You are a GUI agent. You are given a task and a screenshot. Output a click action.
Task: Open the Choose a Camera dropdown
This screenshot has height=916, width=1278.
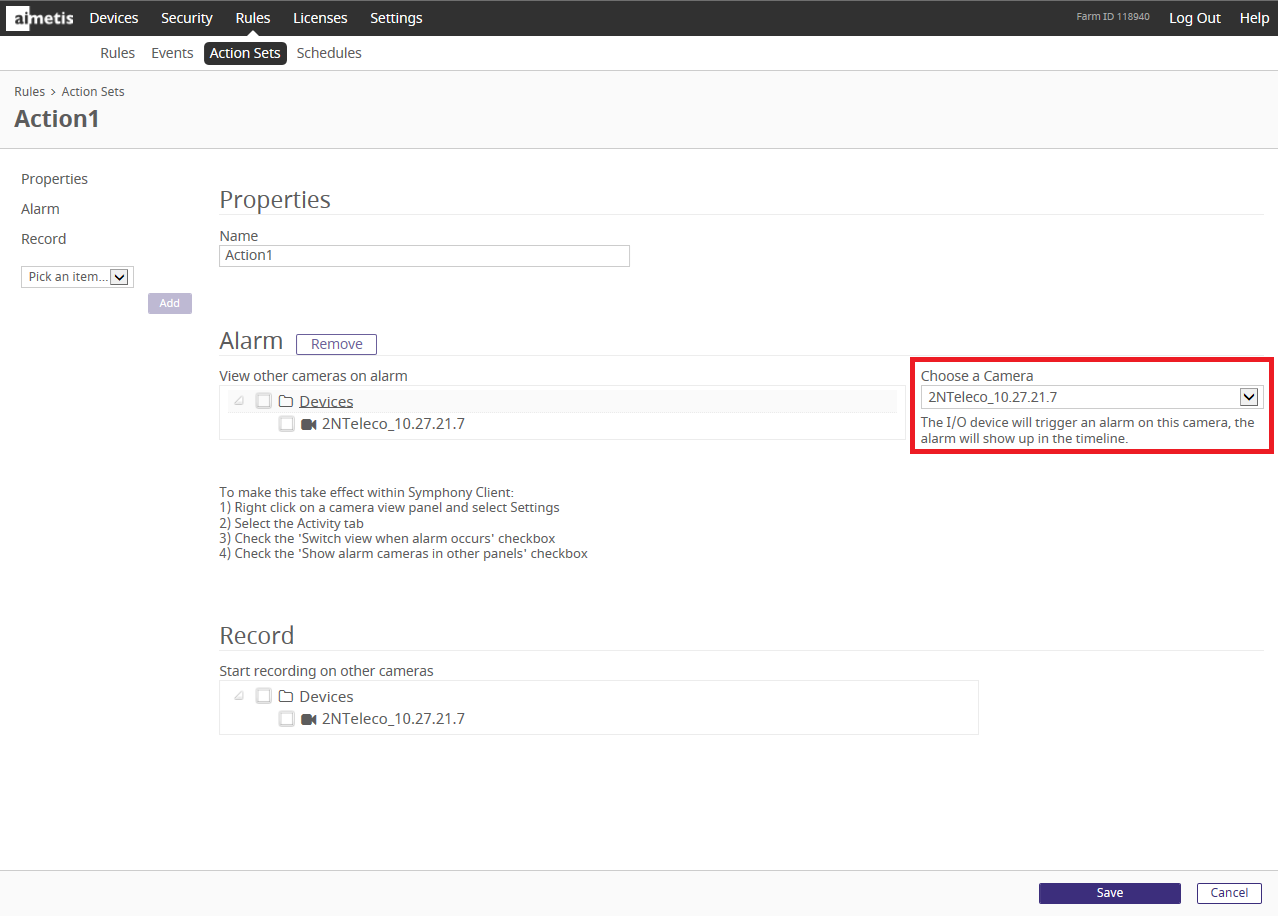click(x=1248, y=397)
